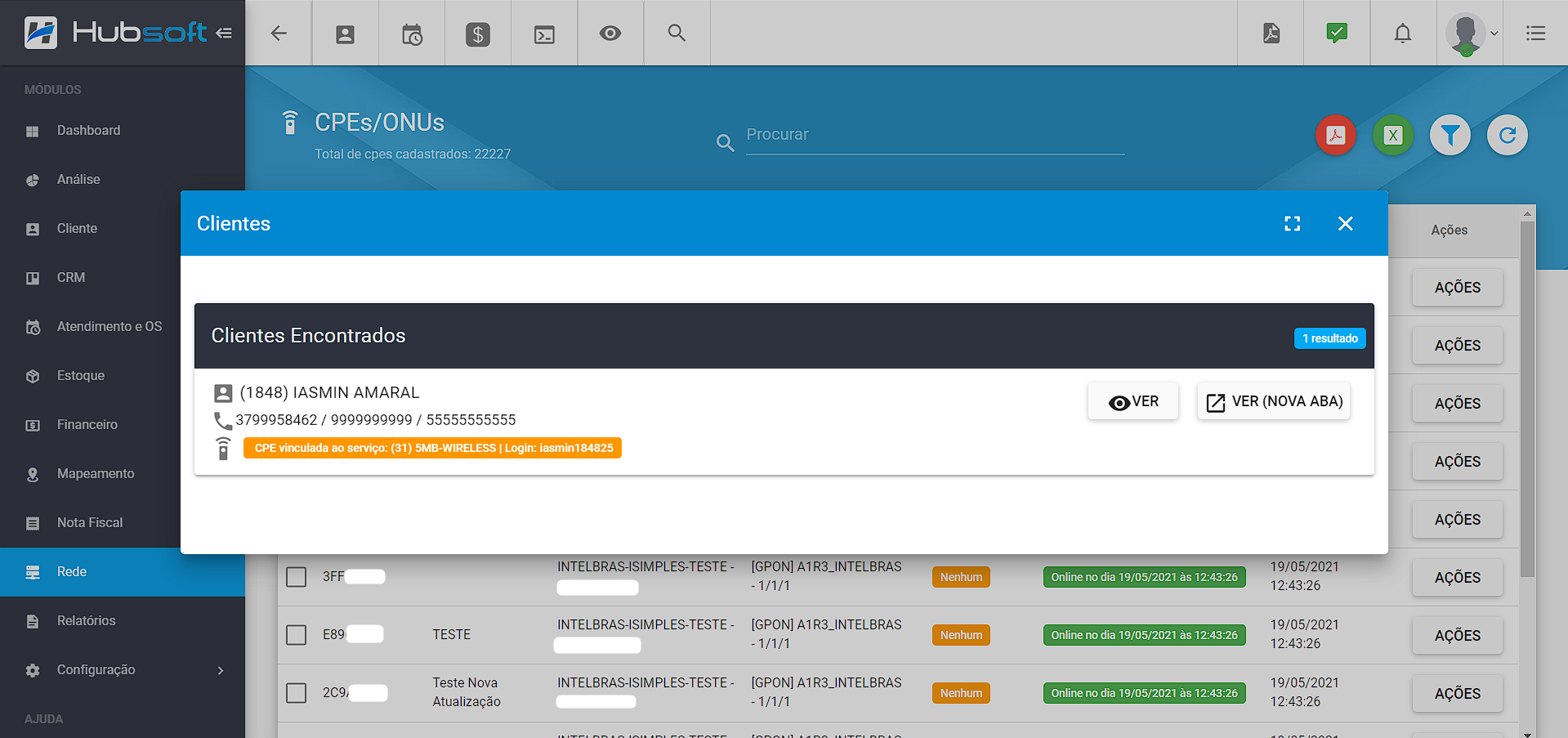The image size is (1568, 738).
Task: Click the phone numbers line 3799958462
Action: [x=376, y=420]
